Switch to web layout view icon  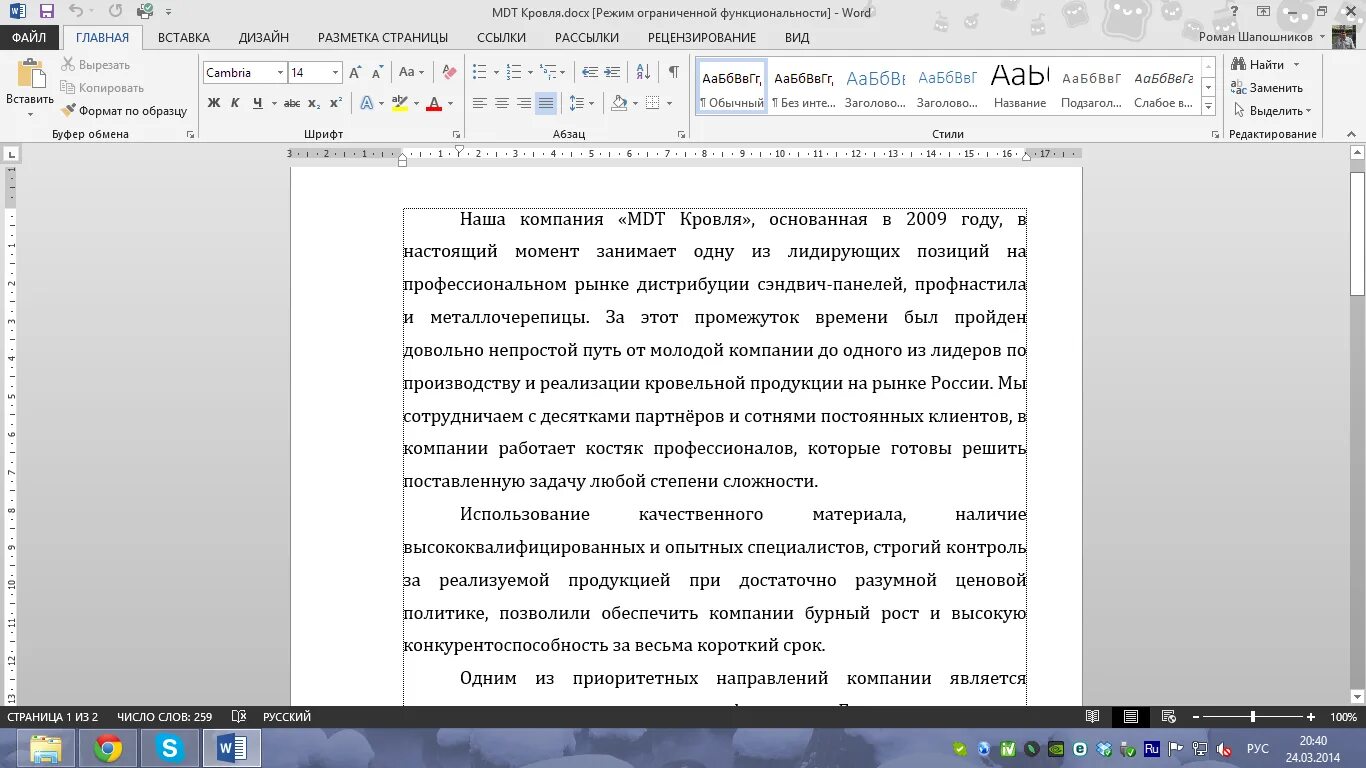click(1167, 717)
